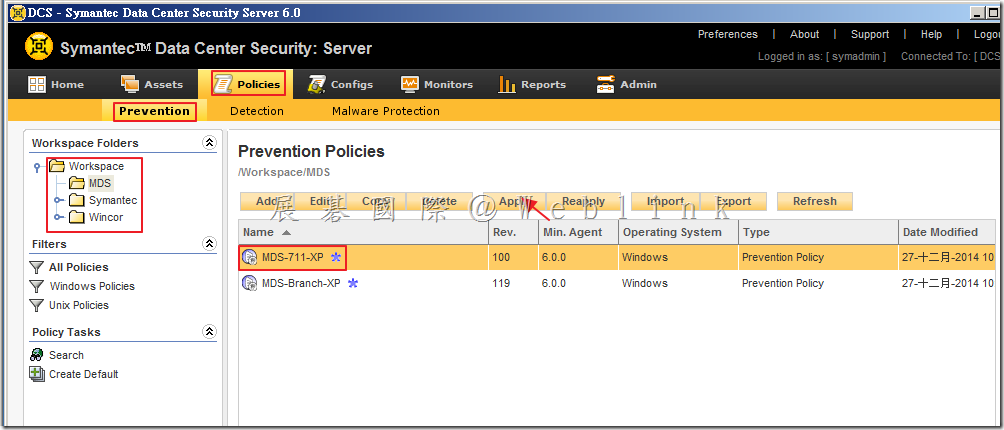Open the Admin tab
The width and height of the screenshot is (1004, 430).
tap(626, 84)
